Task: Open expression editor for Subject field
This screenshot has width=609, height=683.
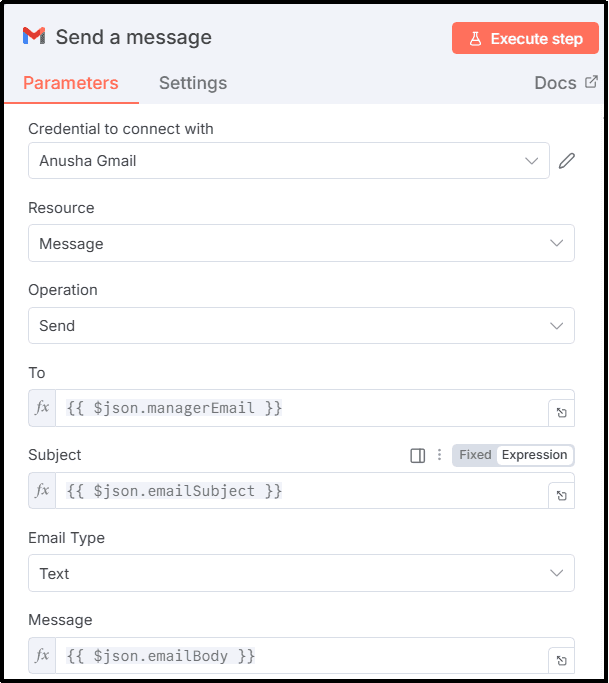Action: point(562,495)
